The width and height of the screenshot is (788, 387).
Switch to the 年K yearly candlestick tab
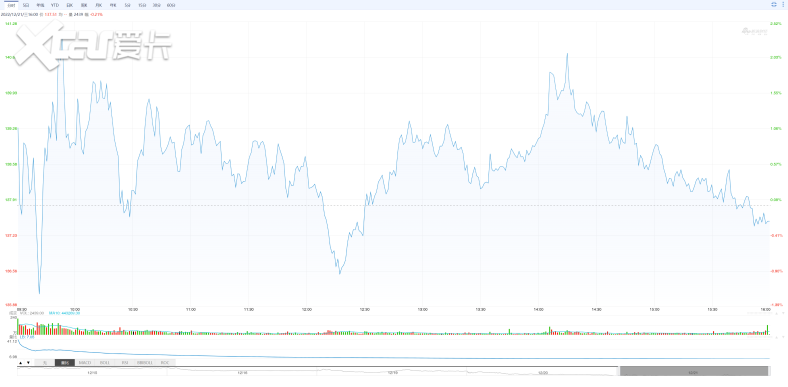113,5
